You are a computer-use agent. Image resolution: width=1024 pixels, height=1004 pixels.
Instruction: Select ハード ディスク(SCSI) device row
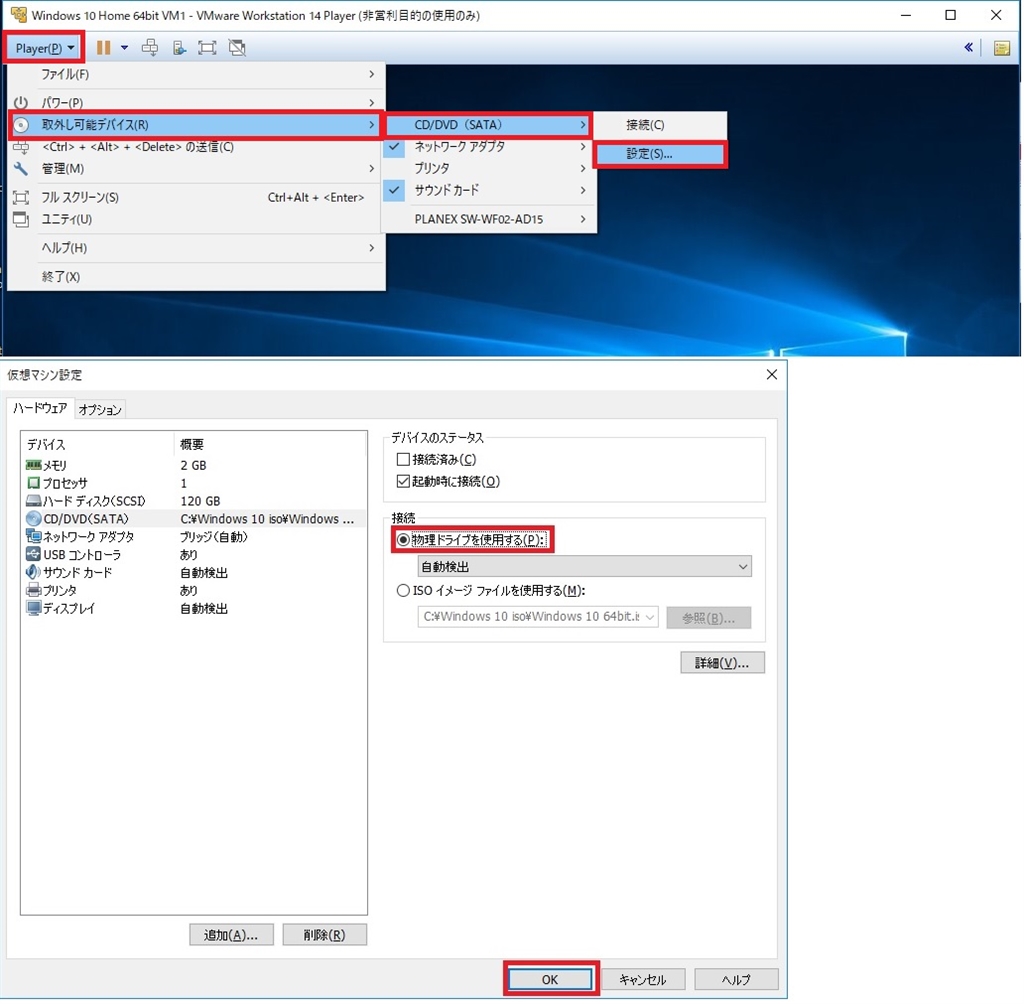[193, 501]
